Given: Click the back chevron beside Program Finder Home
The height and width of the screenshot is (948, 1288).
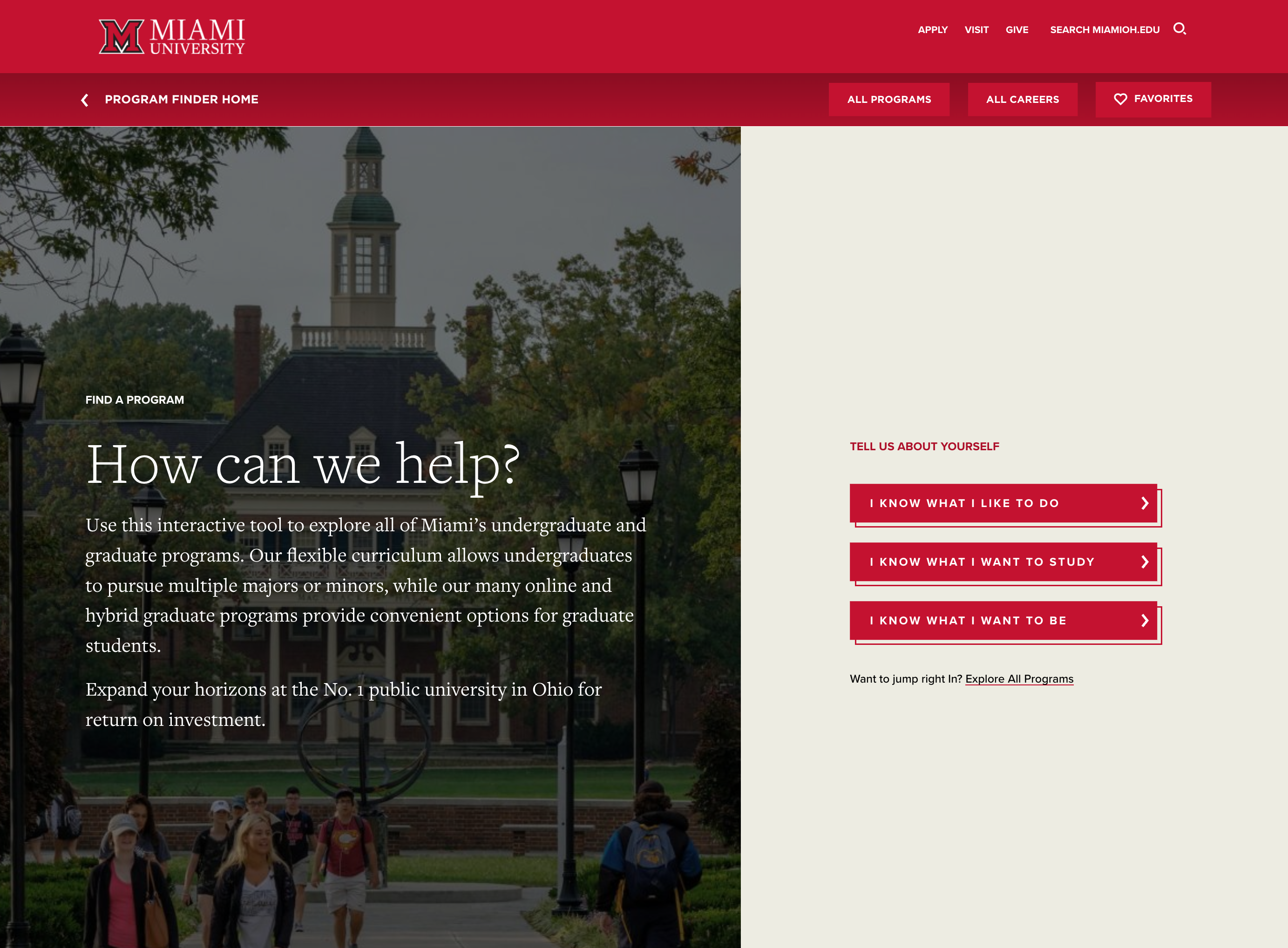Looking at the screenshot, I should click(85, 100).
